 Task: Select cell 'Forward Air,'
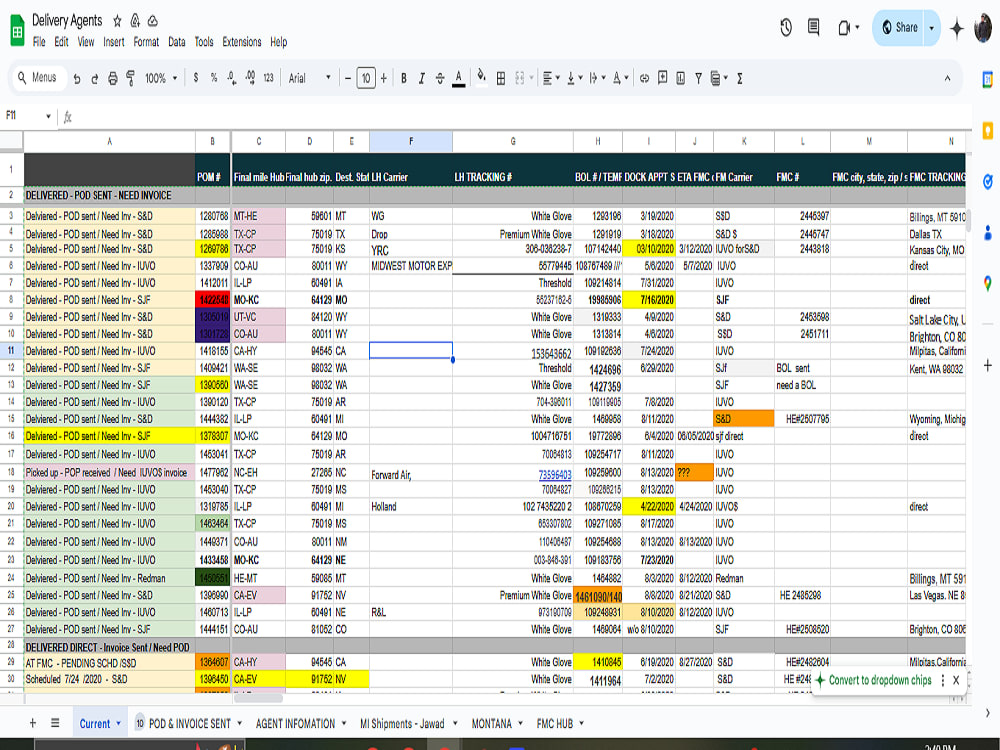(411, 473)
